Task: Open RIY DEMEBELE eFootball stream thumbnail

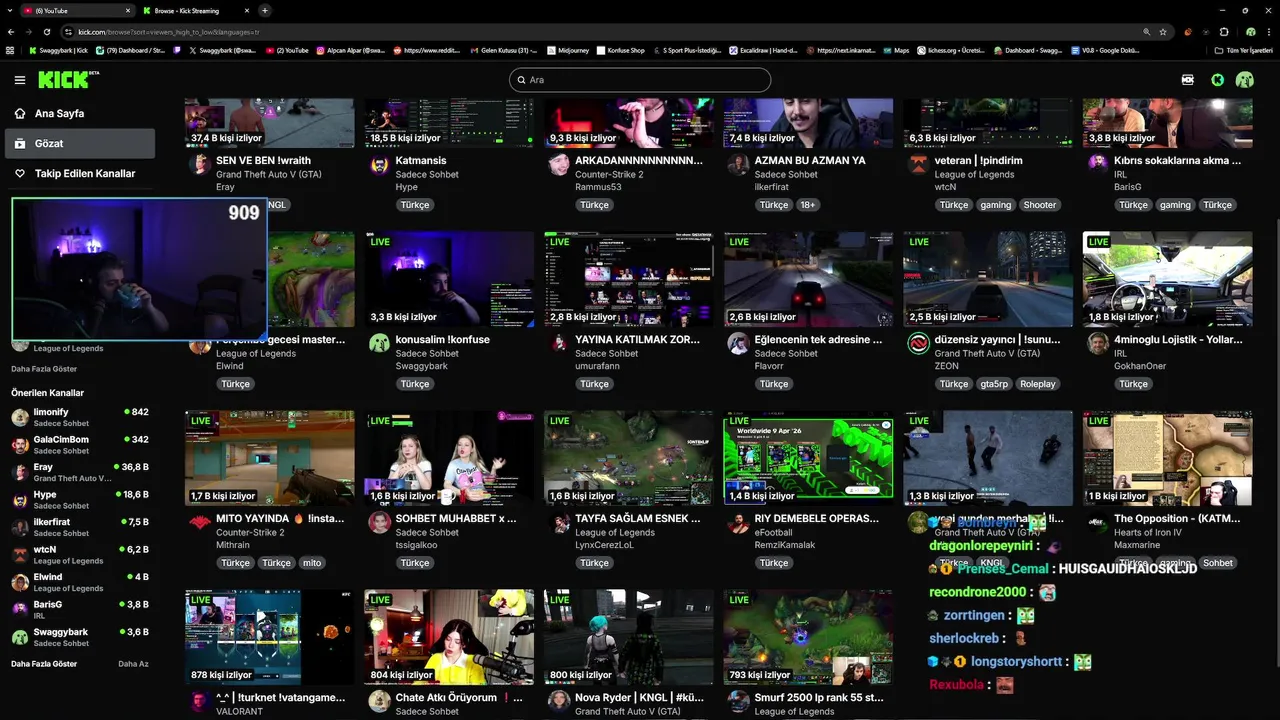Action: (808, 458)
